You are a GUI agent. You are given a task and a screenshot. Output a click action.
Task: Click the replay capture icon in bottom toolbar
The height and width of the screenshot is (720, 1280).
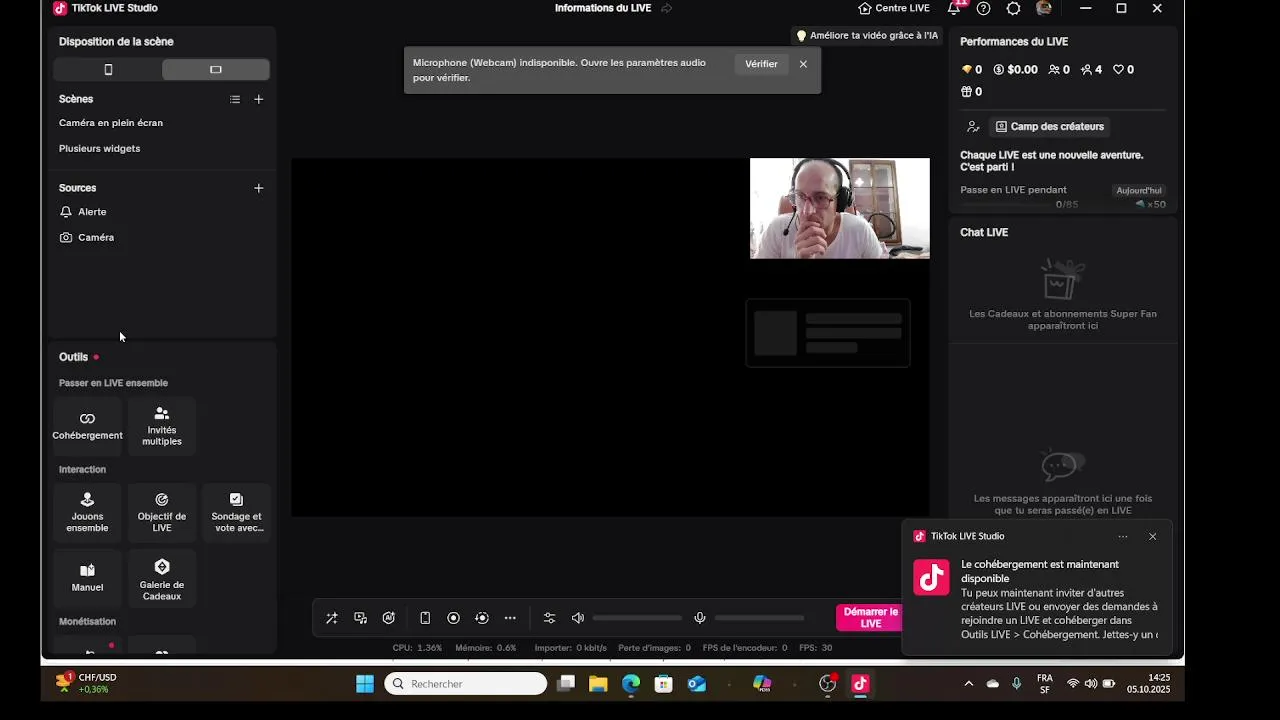tap(482, 618)
